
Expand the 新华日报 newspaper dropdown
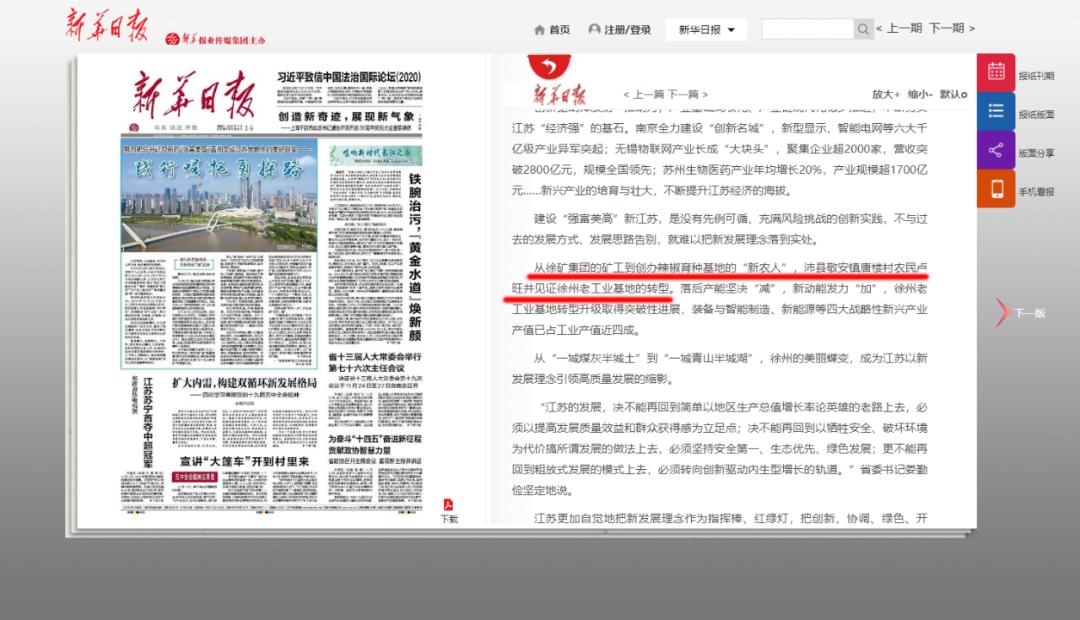[x=706, y=30]
